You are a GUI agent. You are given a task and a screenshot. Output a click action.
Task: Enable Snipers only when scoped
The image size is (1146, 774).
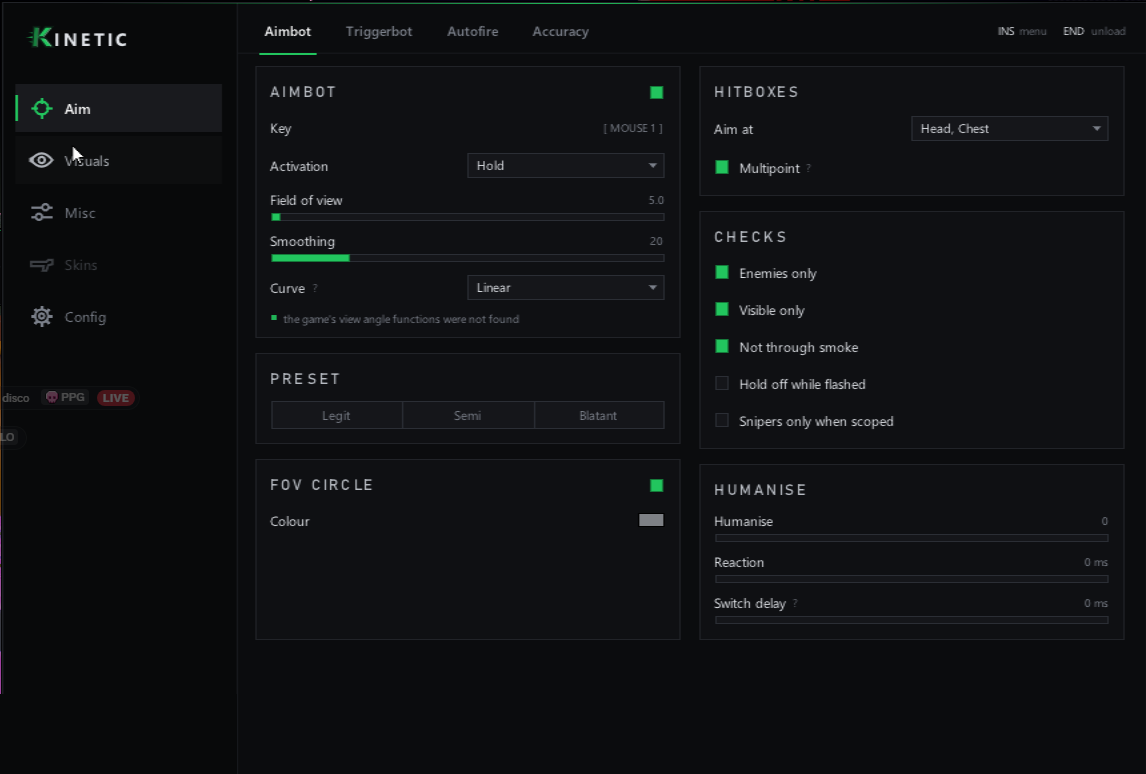tap(721, 420)
